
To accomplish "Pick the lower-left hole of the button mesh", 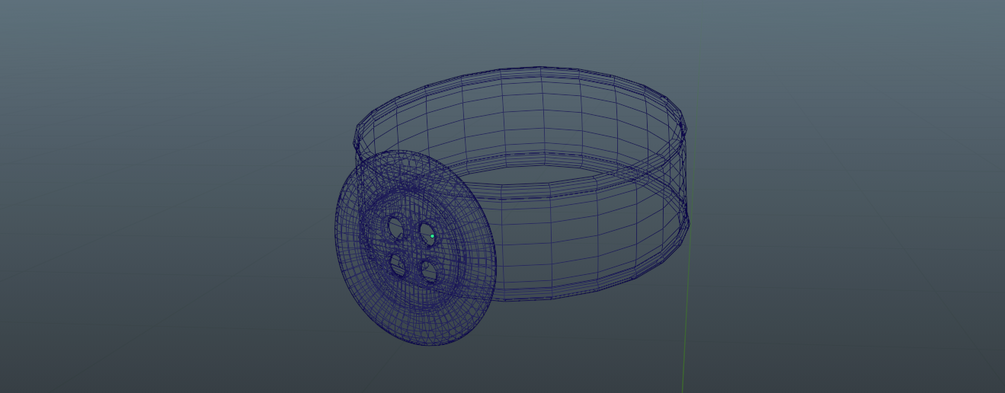I will 398,265.
